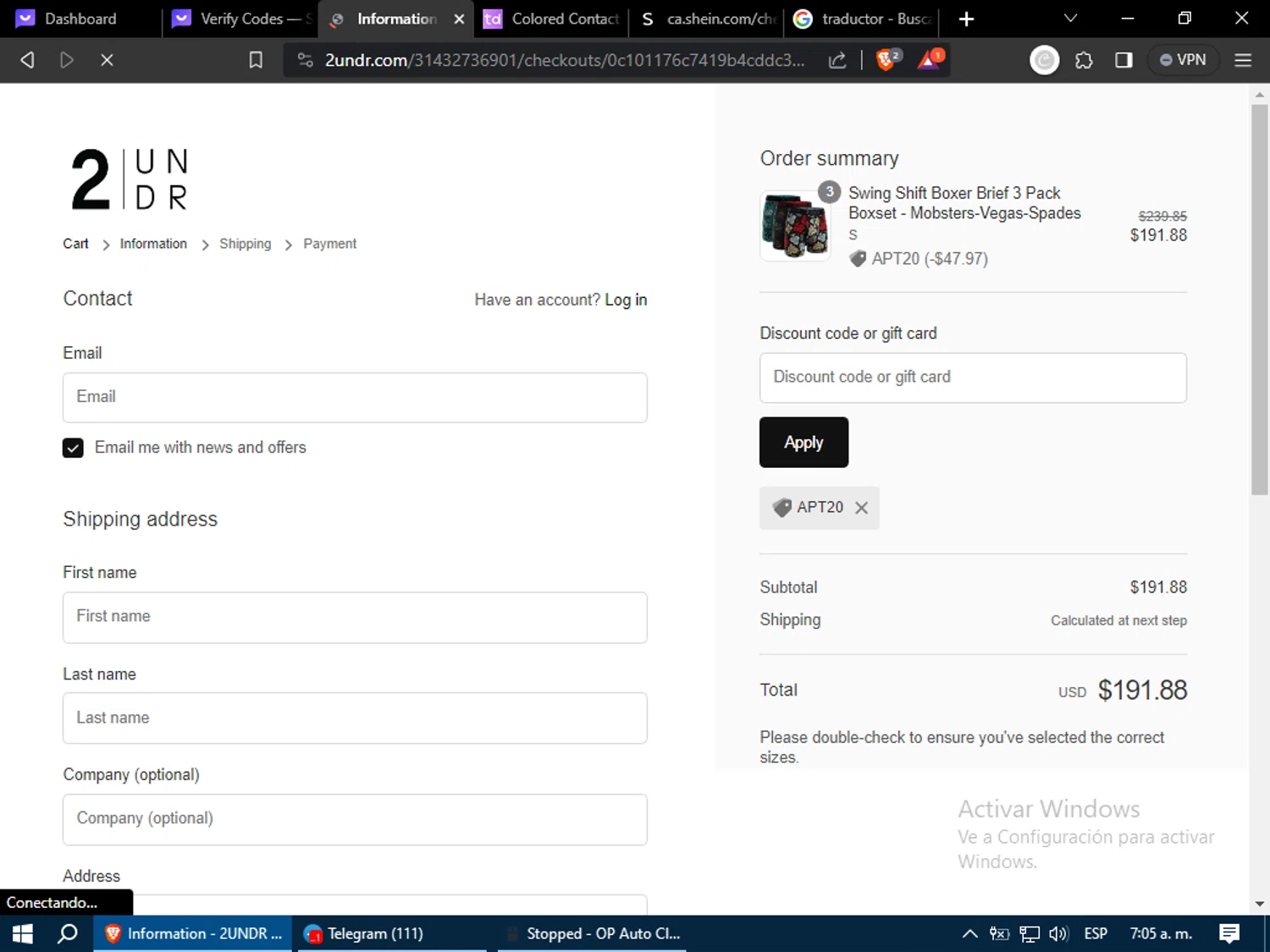
Task: Open the ESP language indicator
Action: (1096, 933)
